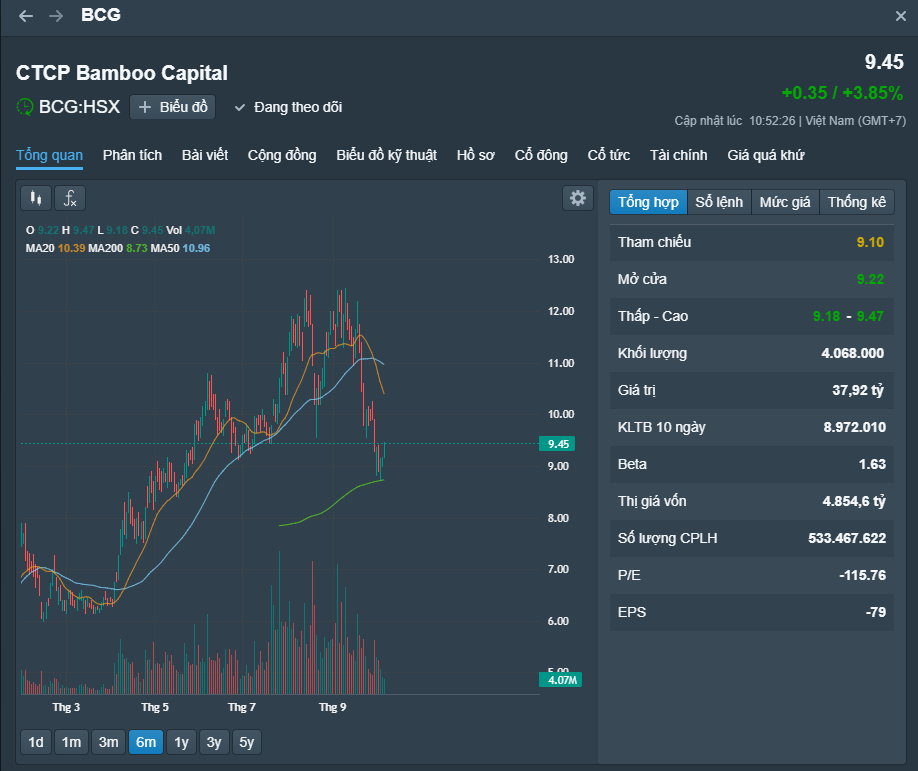Toggle the Đang theo dõi follow status
This screenshot has width=918, height=771.
click(288, 107)
